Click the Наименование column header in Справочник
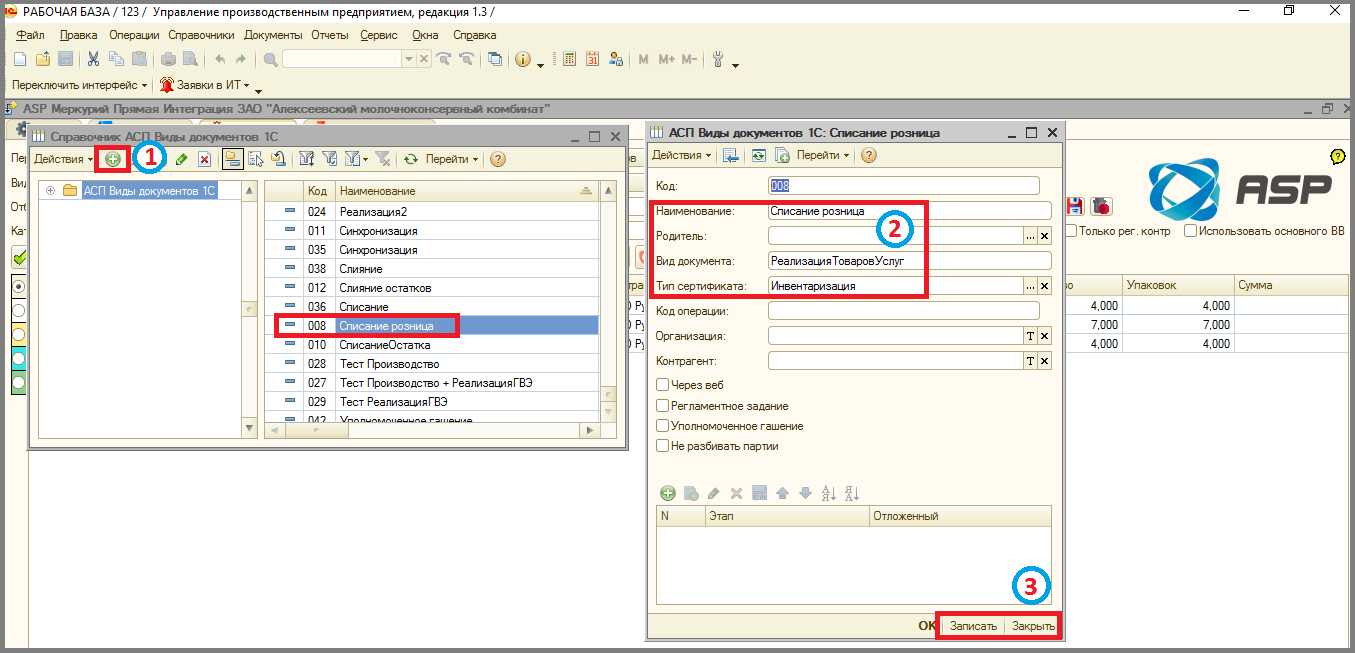Viewport: 1355px width, 653px height. coord(466,191)
